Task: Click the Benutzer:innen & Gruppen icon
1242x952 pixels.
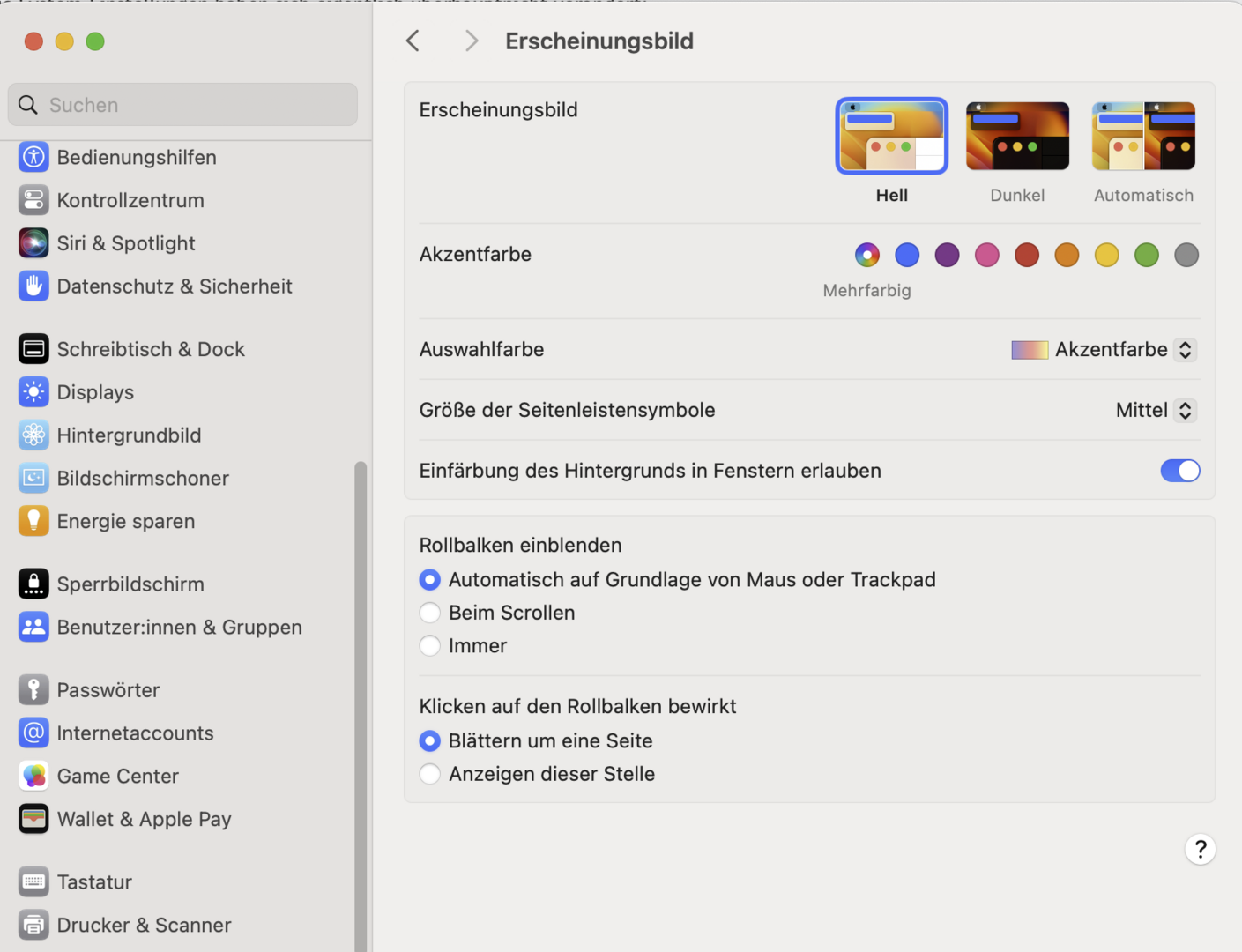Action: point(33,628)
